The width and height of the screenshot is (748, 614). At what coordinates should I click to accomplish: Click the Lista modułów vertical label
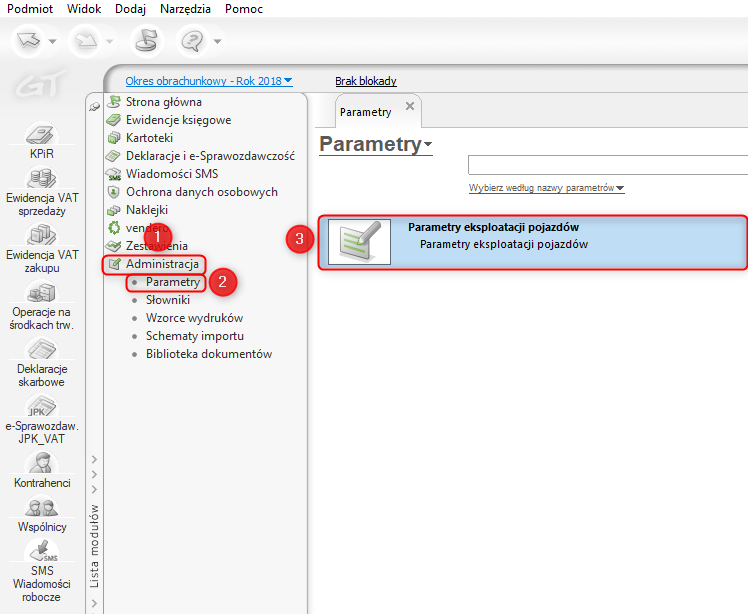pos(94,546)
